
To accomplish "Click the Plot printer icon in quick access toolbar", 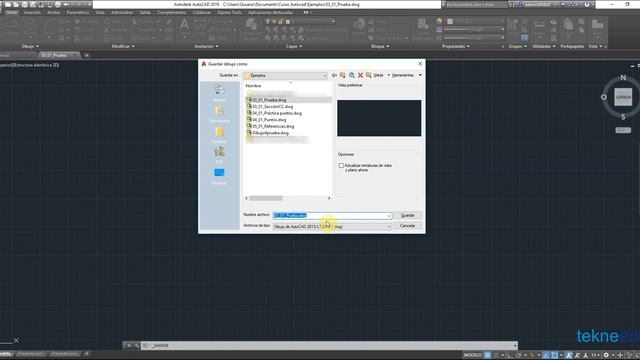I will 58,4.
